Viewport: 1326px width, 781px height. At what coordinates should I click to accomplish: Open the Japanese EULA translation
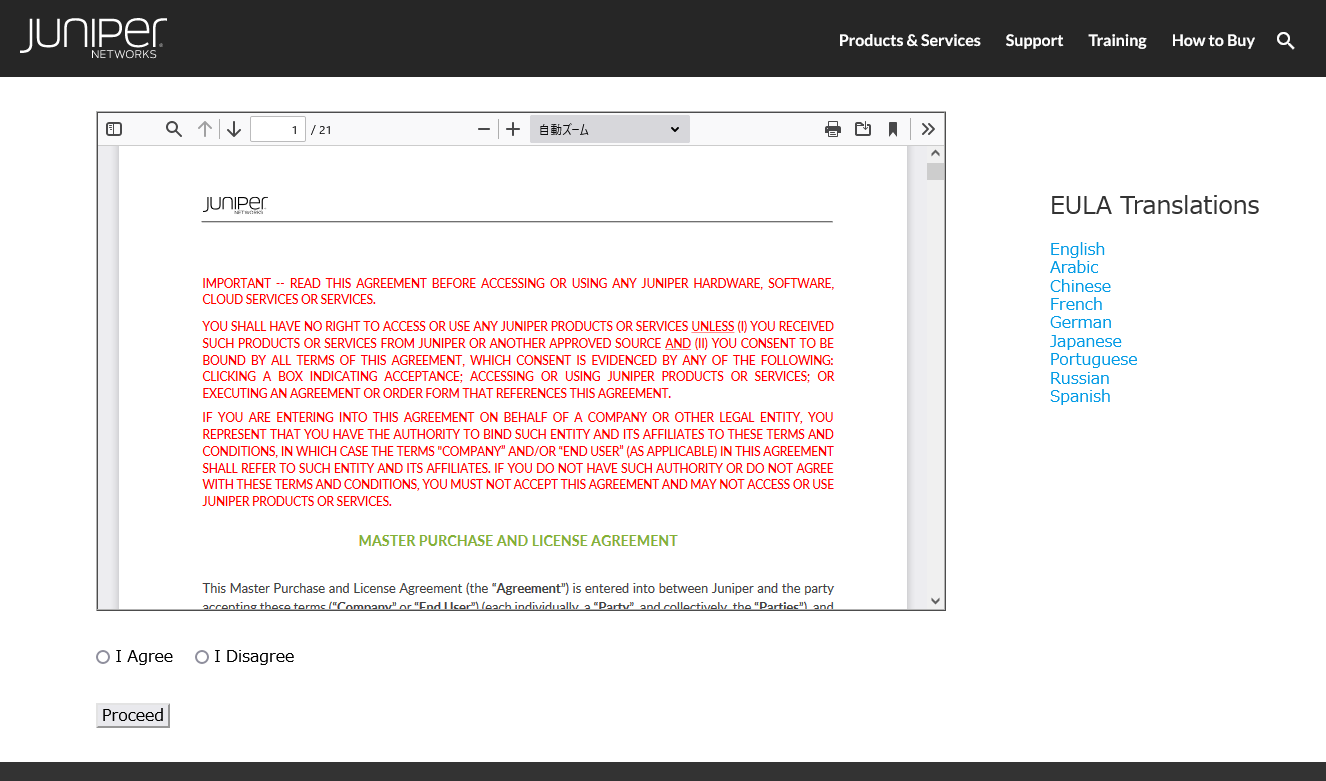tap(1085, 341)
